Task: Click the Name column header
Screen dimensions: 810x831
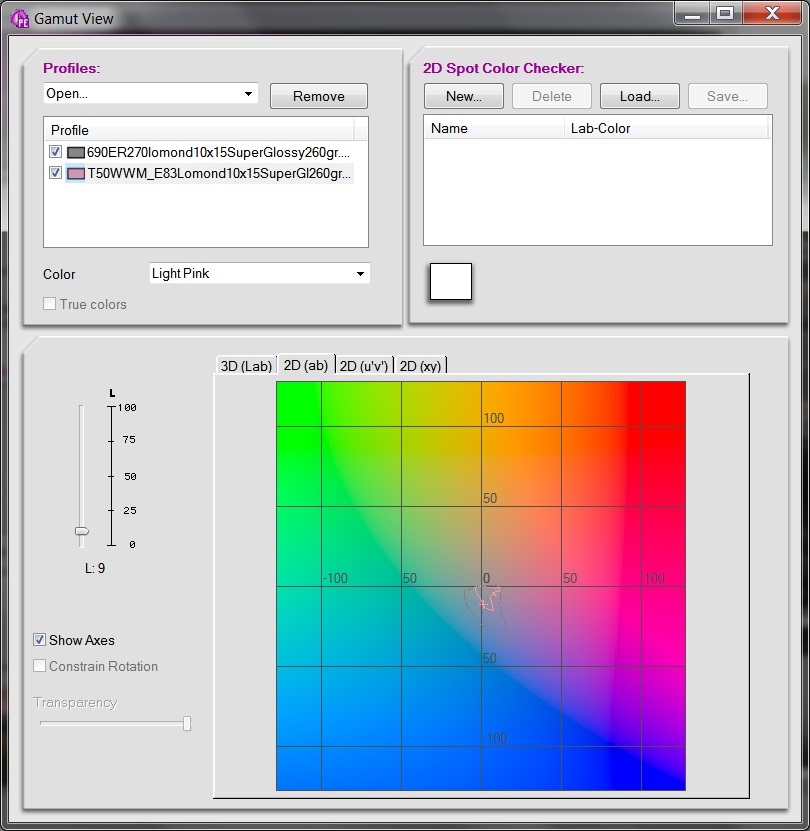Action: (495, 128)
